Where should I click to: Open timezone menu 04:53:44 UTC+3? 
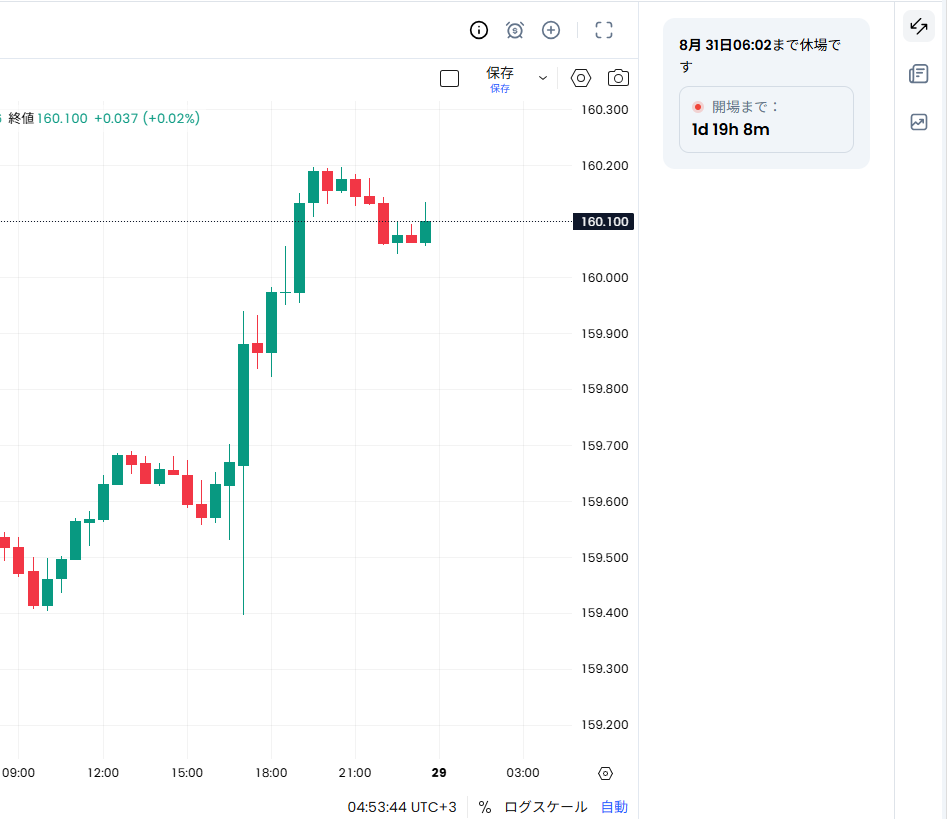pyautogui.click(x=402, y=807)
